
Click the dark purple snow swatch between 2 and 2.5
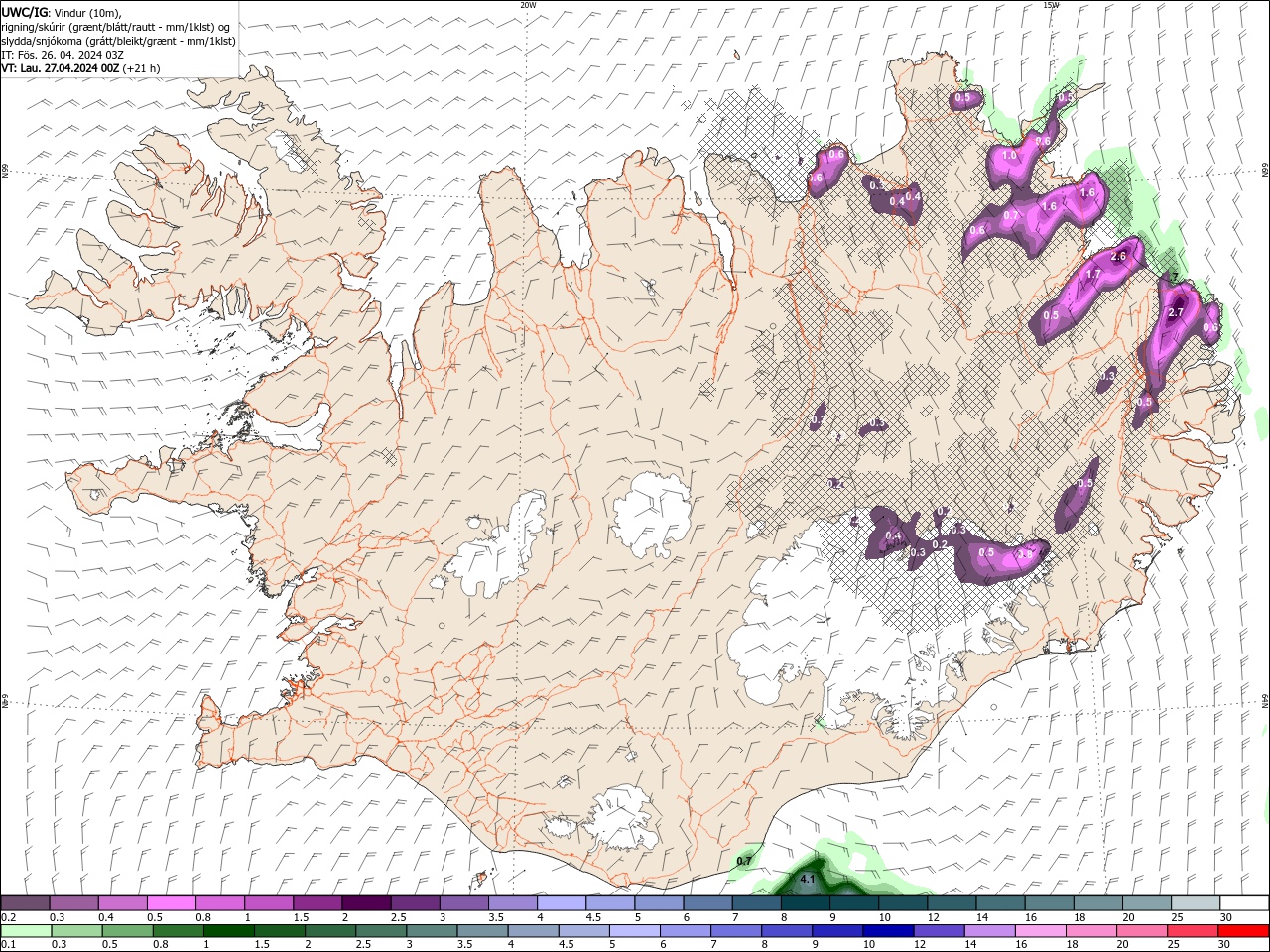click(366, 903)
